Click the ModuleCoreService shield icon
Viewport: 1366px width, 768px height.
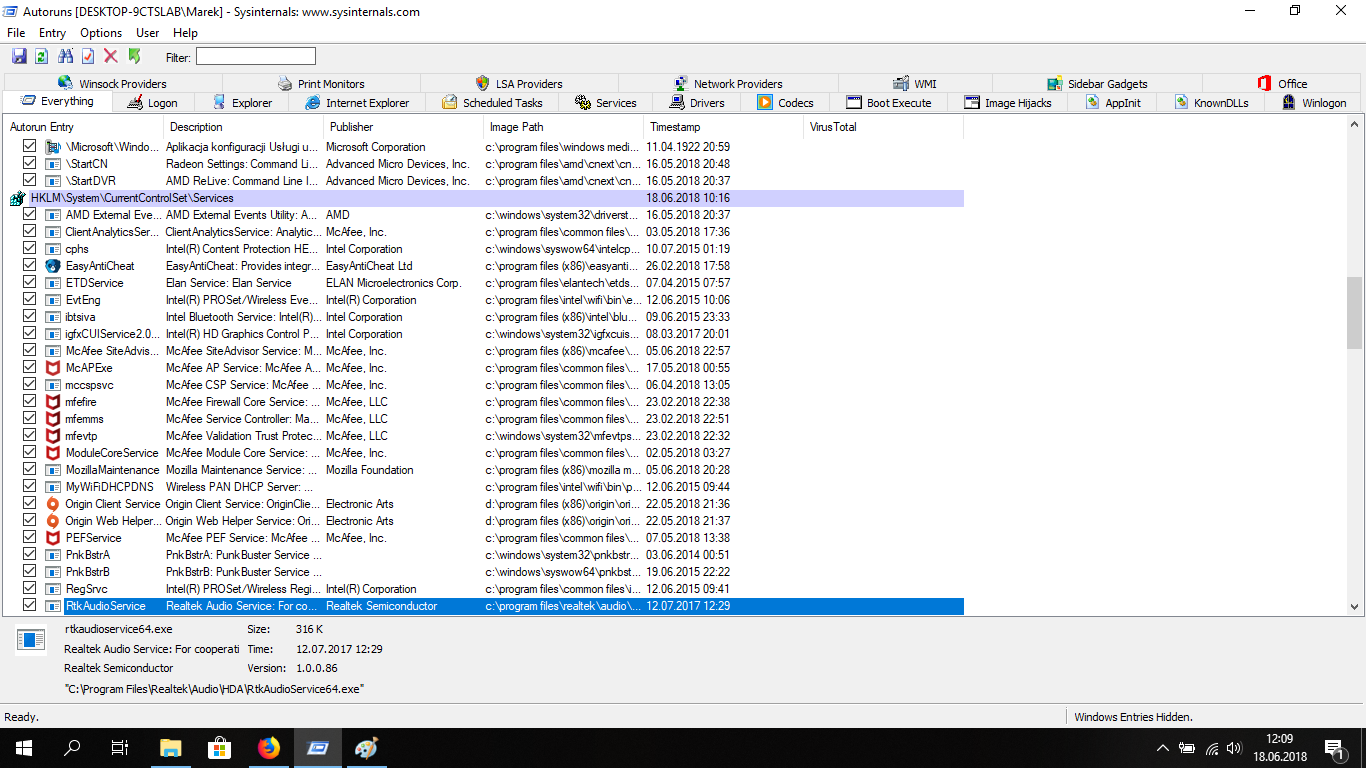click(x=53, y=453)
